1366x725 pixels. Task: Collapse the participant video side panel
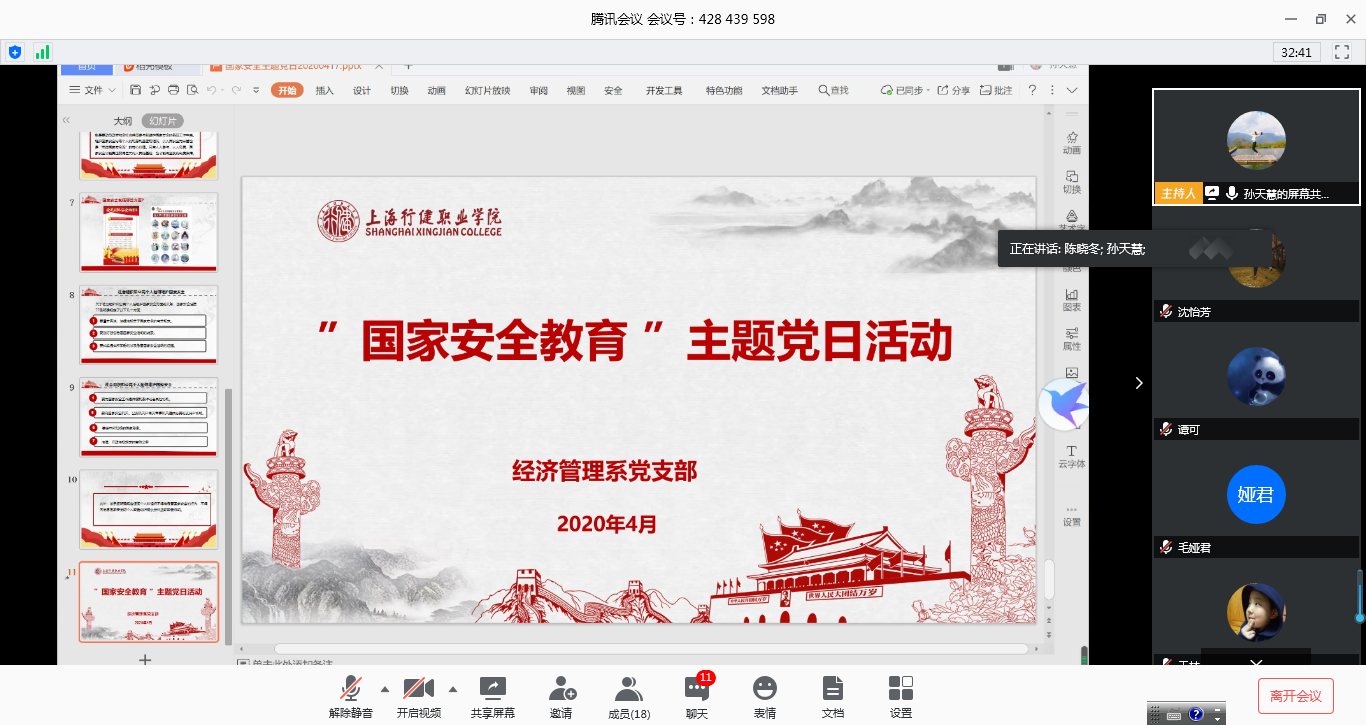click(1138, 383)
